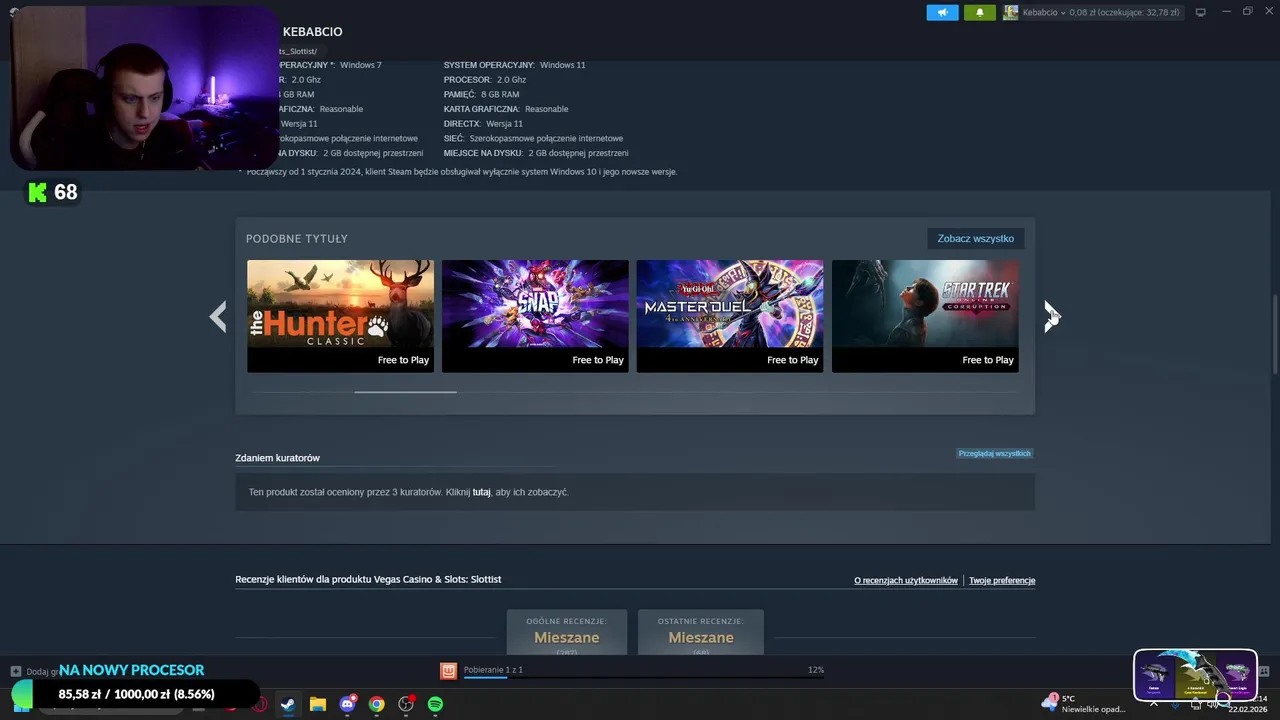Open Star Trek Online game card
The width and height of the screenshot is (1280, 720).
click(925, 316)
